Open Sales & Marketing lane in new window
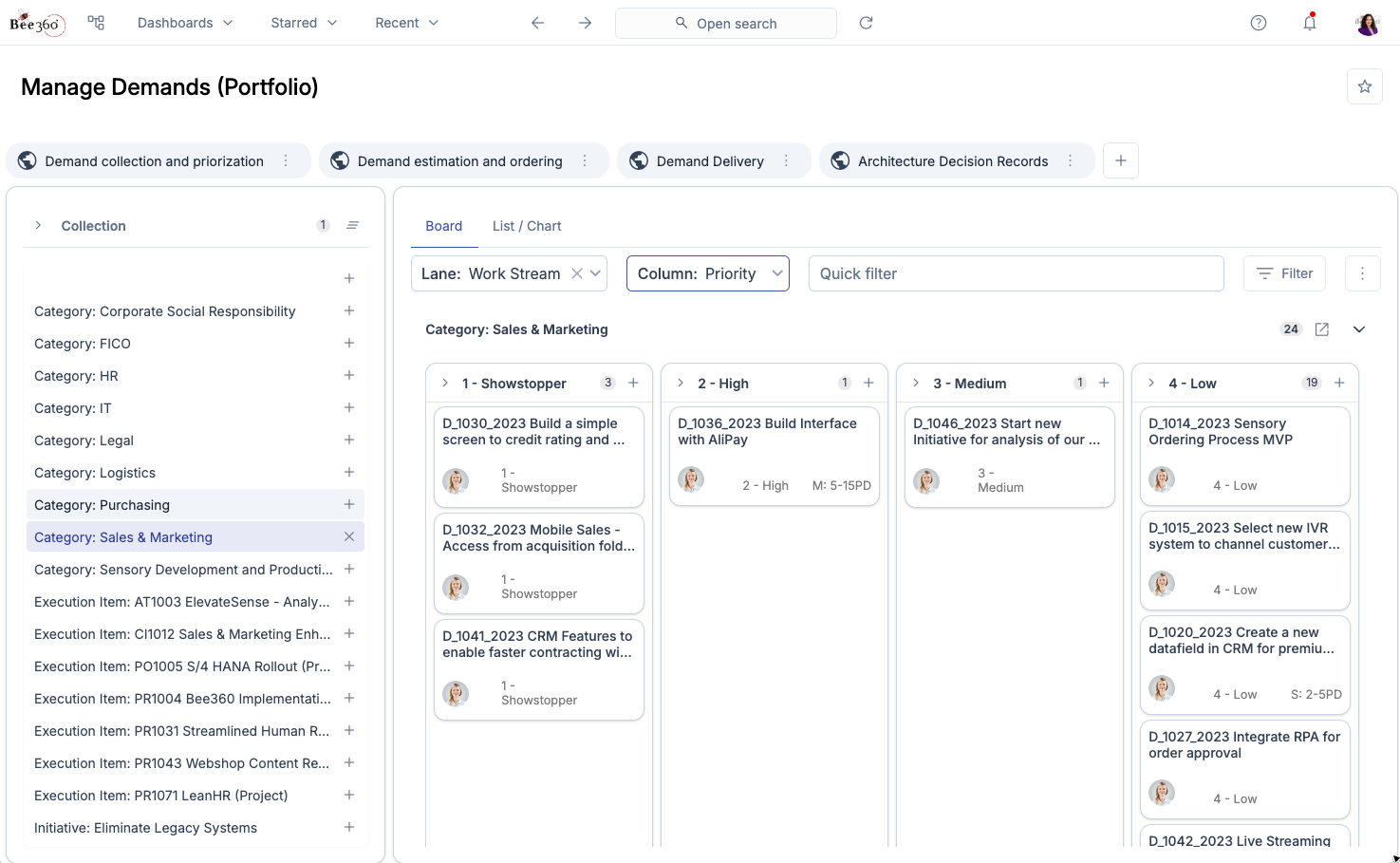The width and height of the screenshot is (1400, 863). click(x=1322, y=329)
